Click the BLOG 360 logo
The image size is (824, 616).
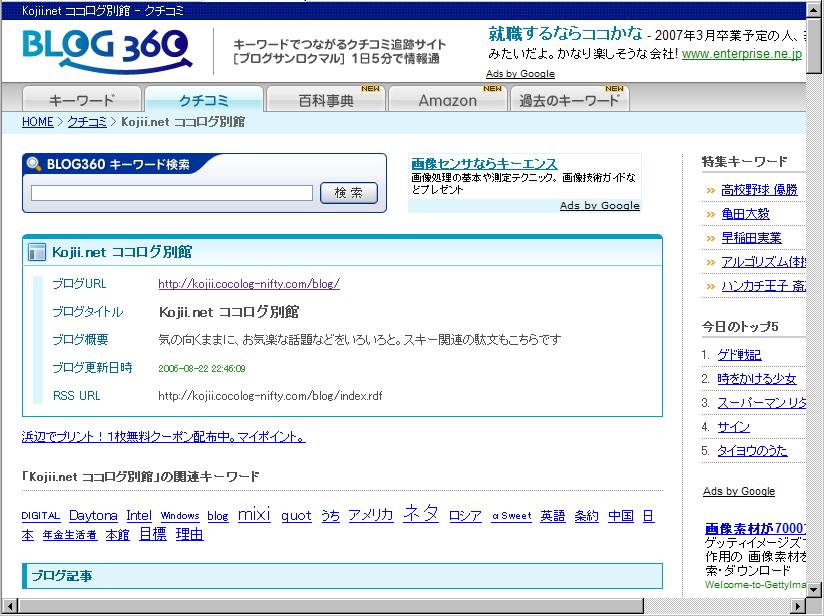107,51
